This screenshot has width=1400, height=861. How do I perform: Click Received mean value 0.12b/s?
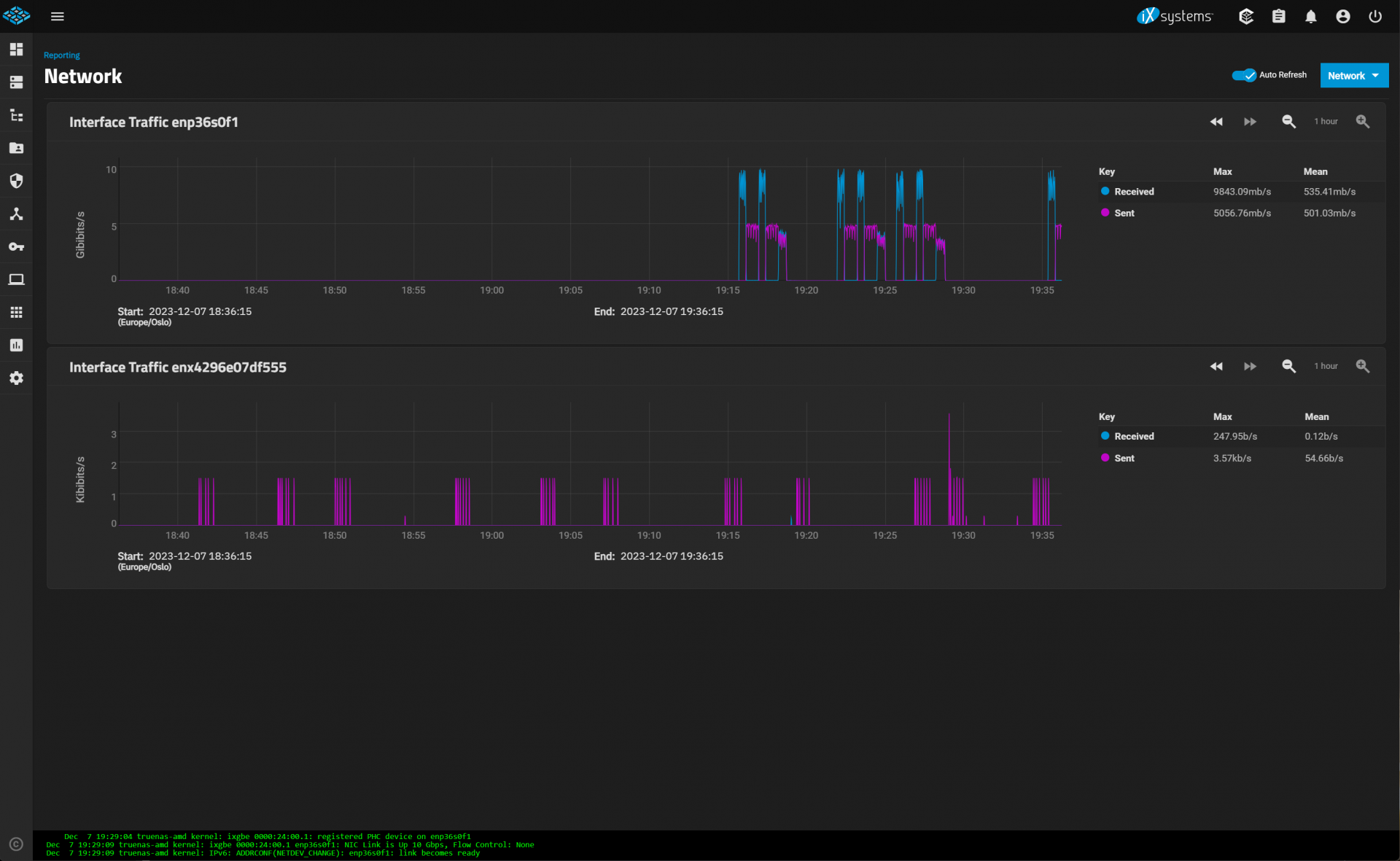coord(1321,437)
